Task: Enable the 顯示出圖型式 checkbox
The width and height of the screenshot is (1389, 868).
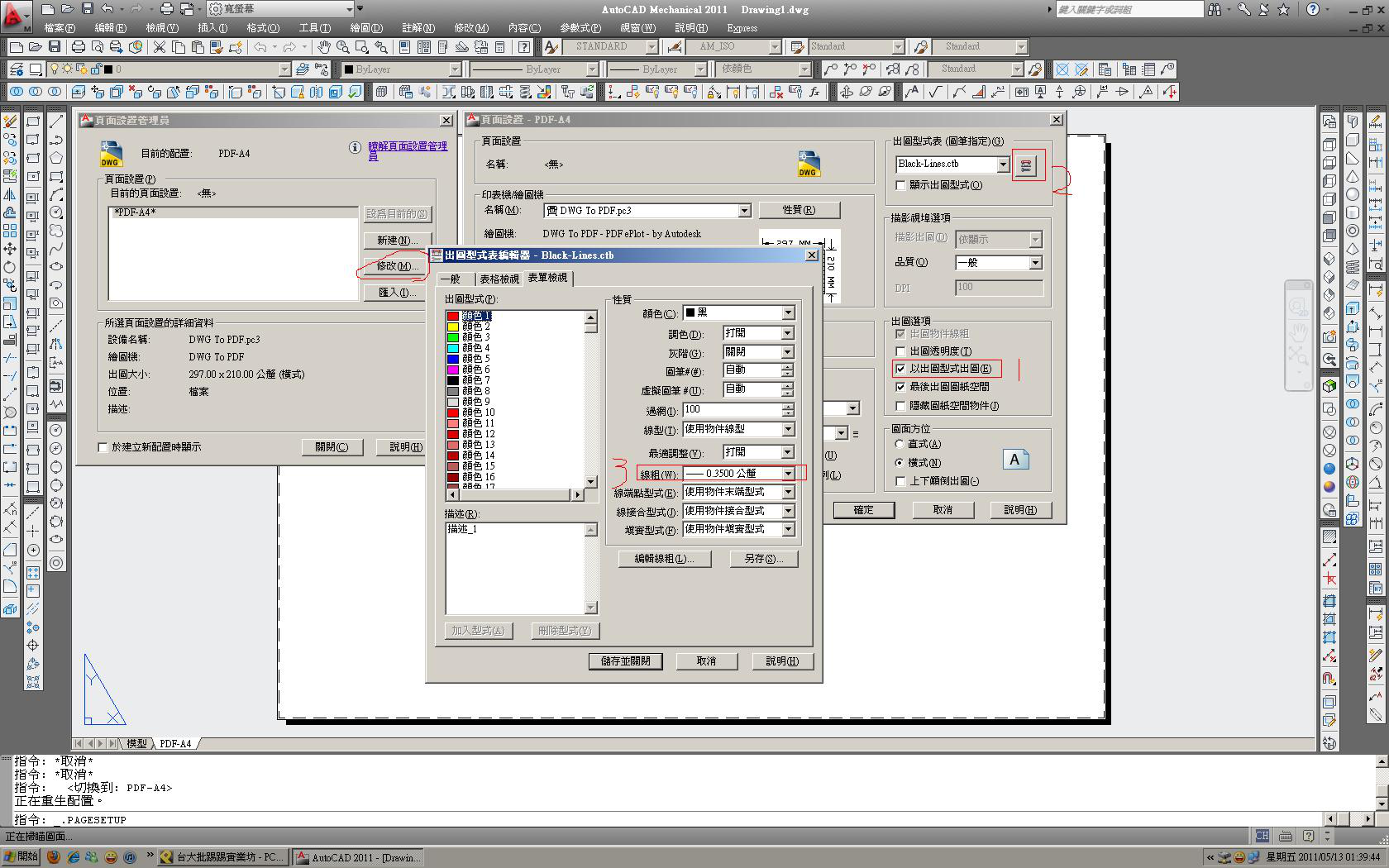Action: click(900, 185)
